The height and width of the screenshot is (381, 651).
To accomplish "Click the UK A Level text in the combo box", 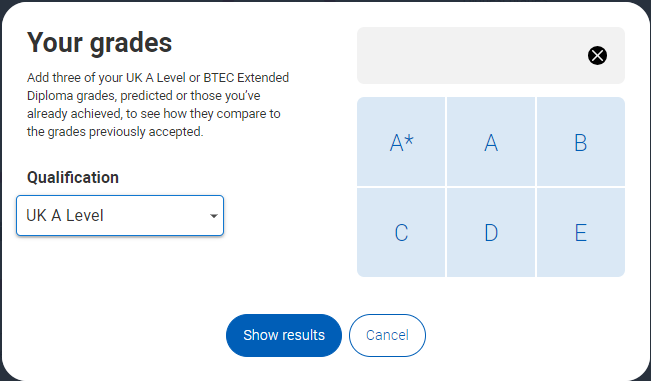I will tap(65, 215).
